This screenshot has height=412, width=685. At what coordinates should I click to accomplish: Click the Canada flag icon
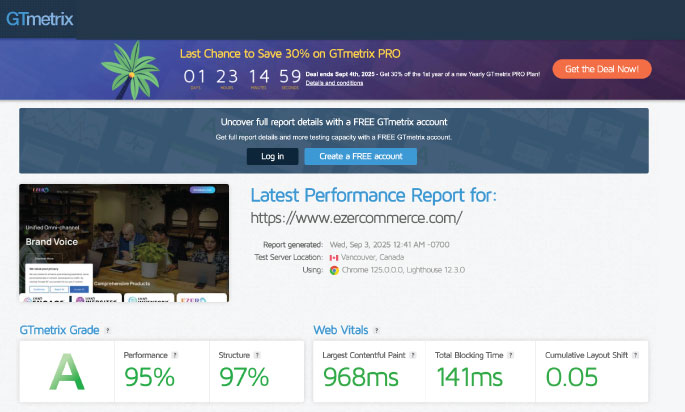coord(334,258)
